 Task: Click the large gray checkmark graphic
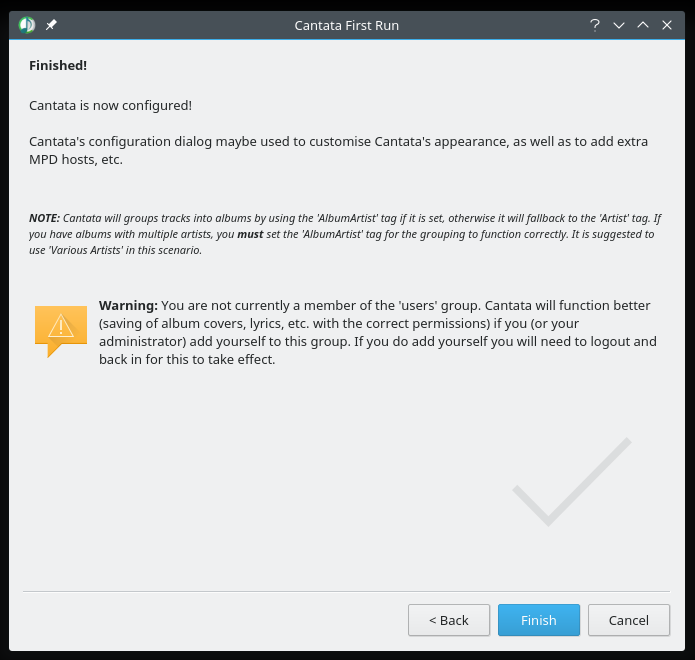pyautogui.click(x=571, y=482)
